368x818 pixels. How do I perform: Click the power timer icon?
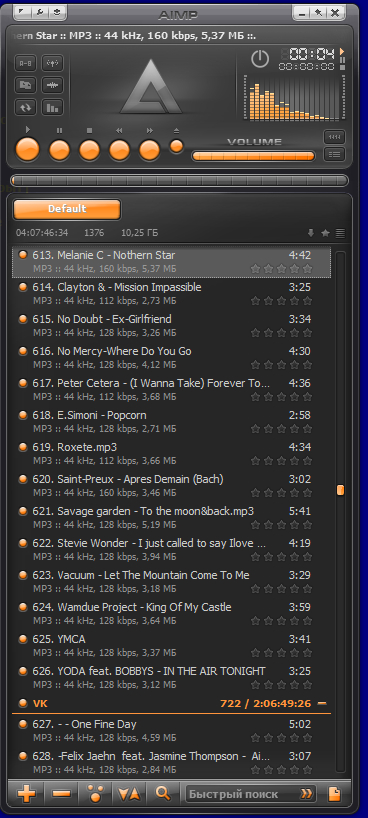259,58
